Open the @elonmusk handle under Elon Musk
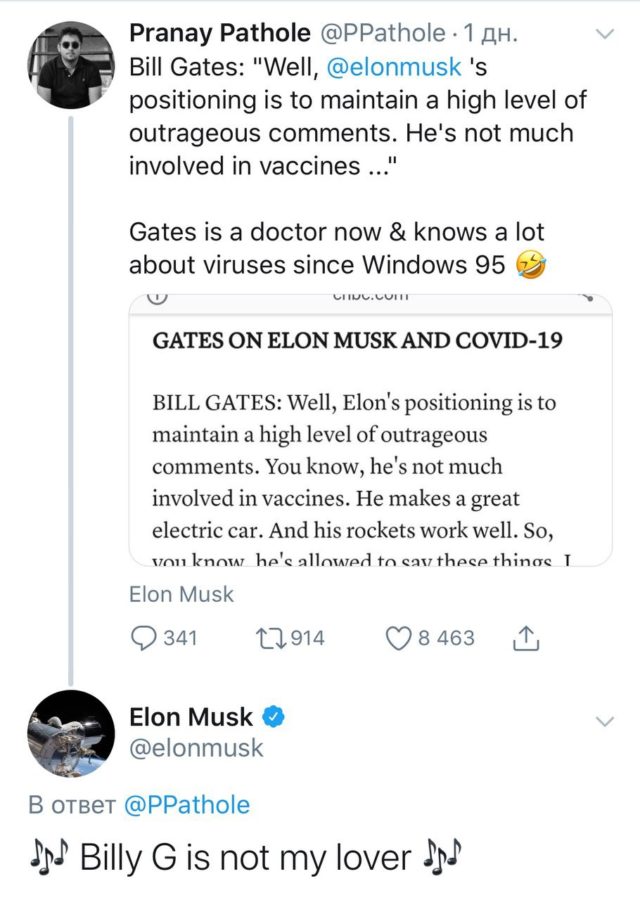640x900 pixels. pyautogui.click(x=196, y=747)
